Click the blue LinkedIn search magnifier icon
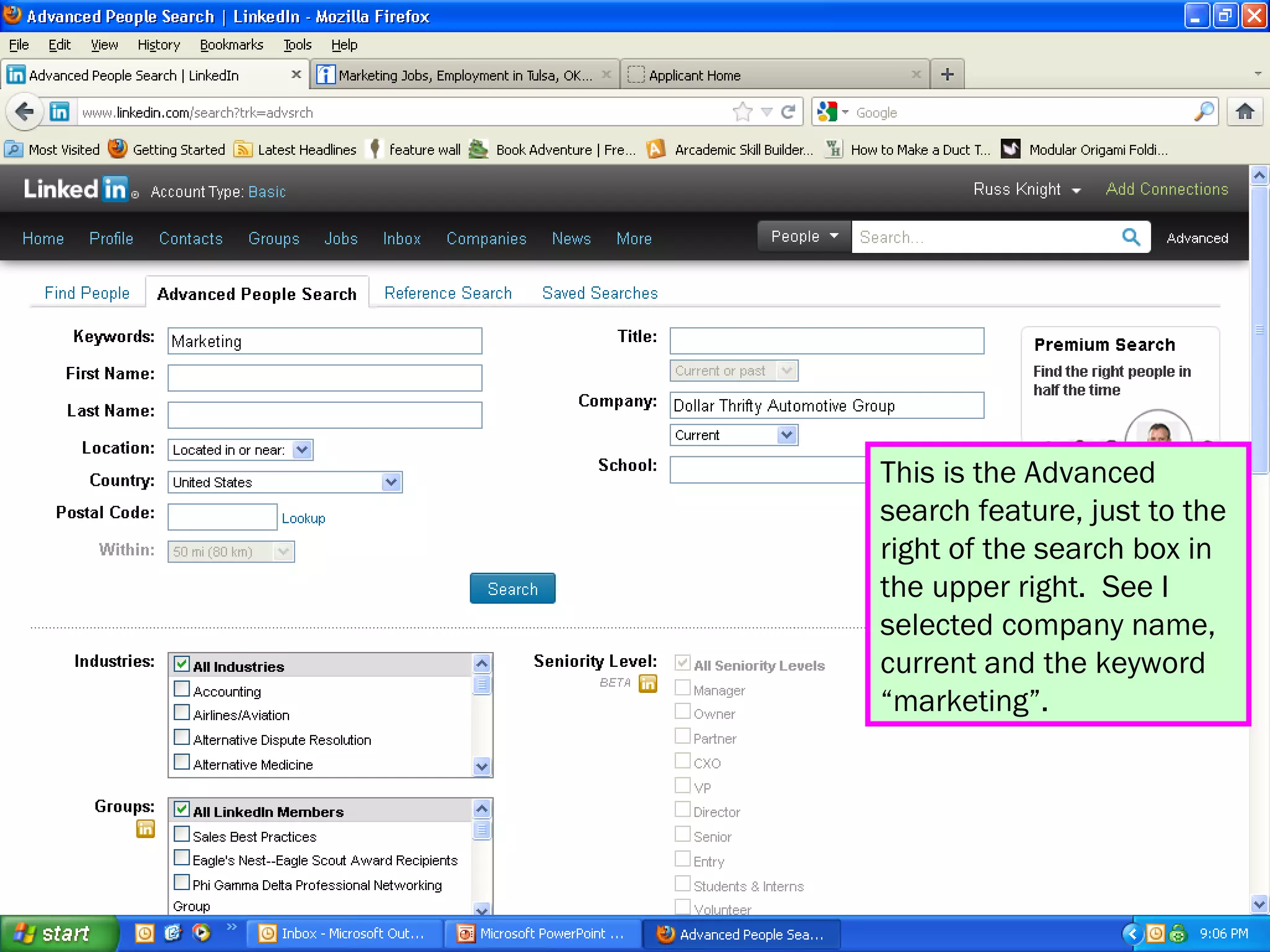 (1130, 237)
